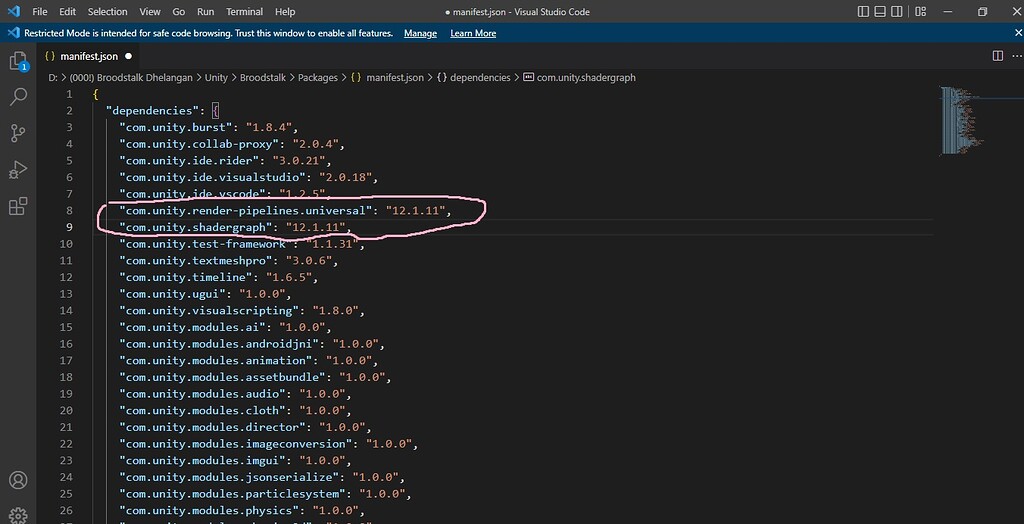
Task: Expand the Packages breadcrumb folder
Action: 317,77
